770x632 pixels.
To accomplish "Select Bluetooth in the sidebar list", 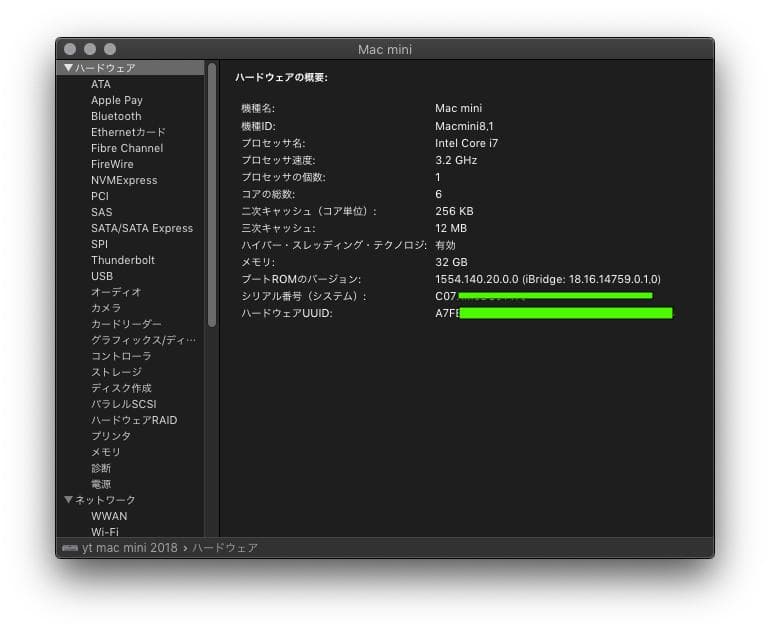I will (x=116, y=116).
